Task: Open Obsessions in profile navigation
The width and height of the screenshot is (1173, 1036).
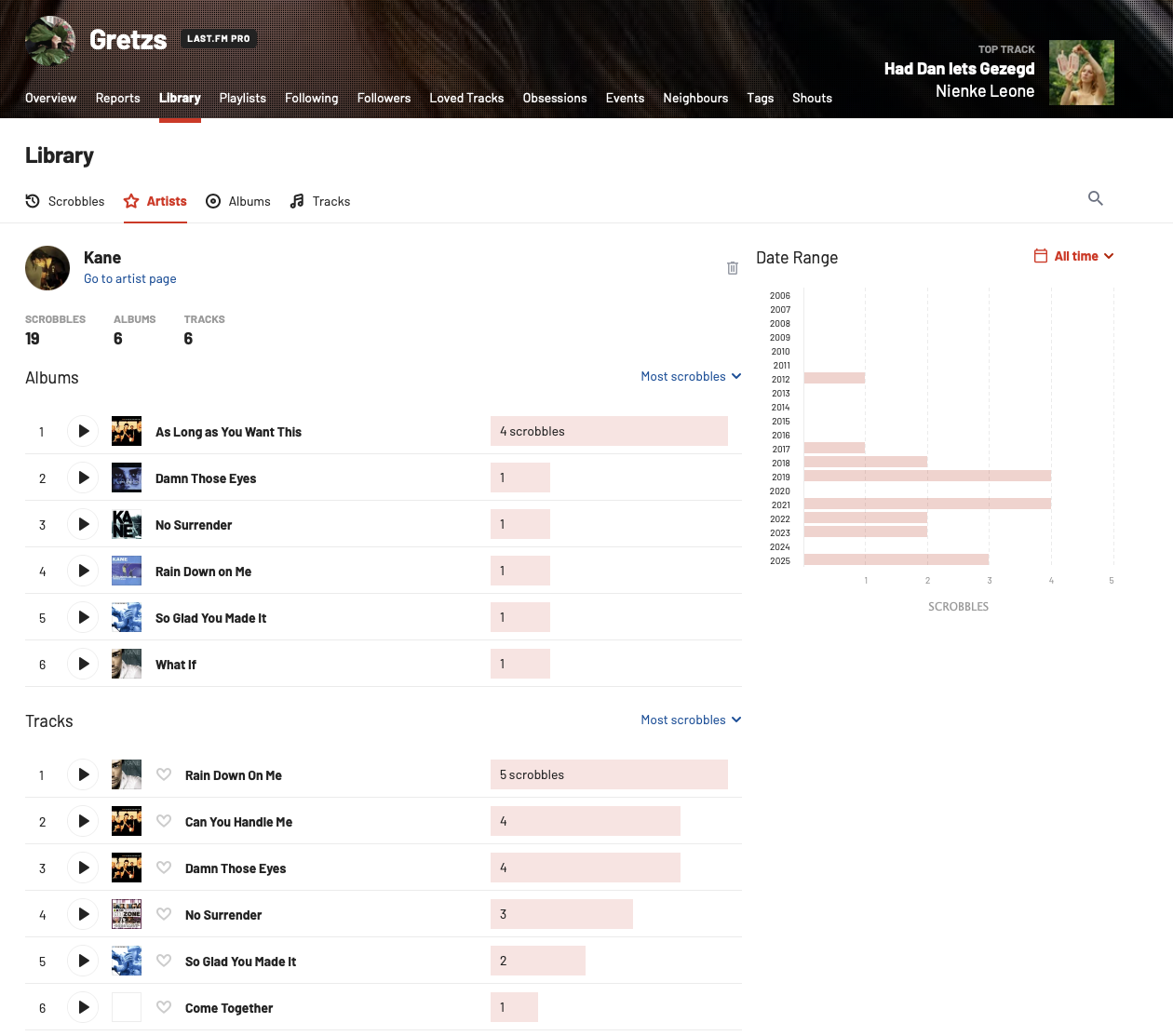Action: (x=555, y=98)
